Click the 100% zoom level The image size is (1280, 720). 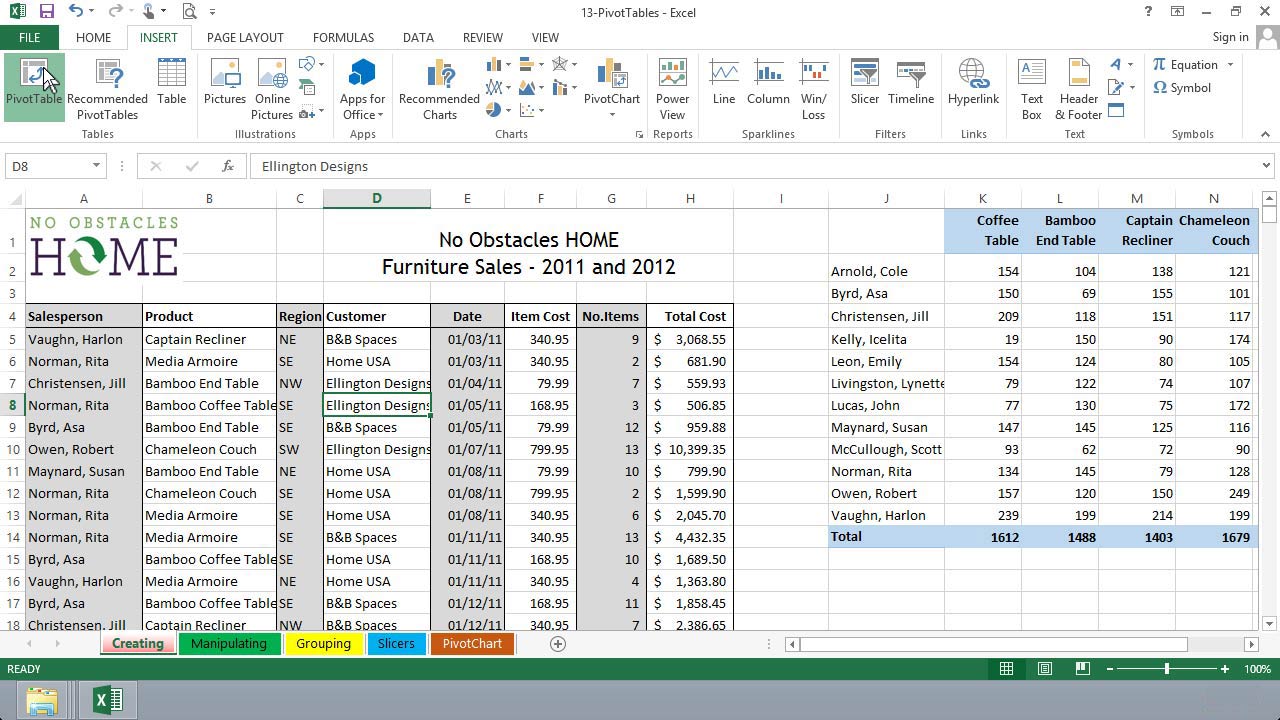coord(1257,669)
